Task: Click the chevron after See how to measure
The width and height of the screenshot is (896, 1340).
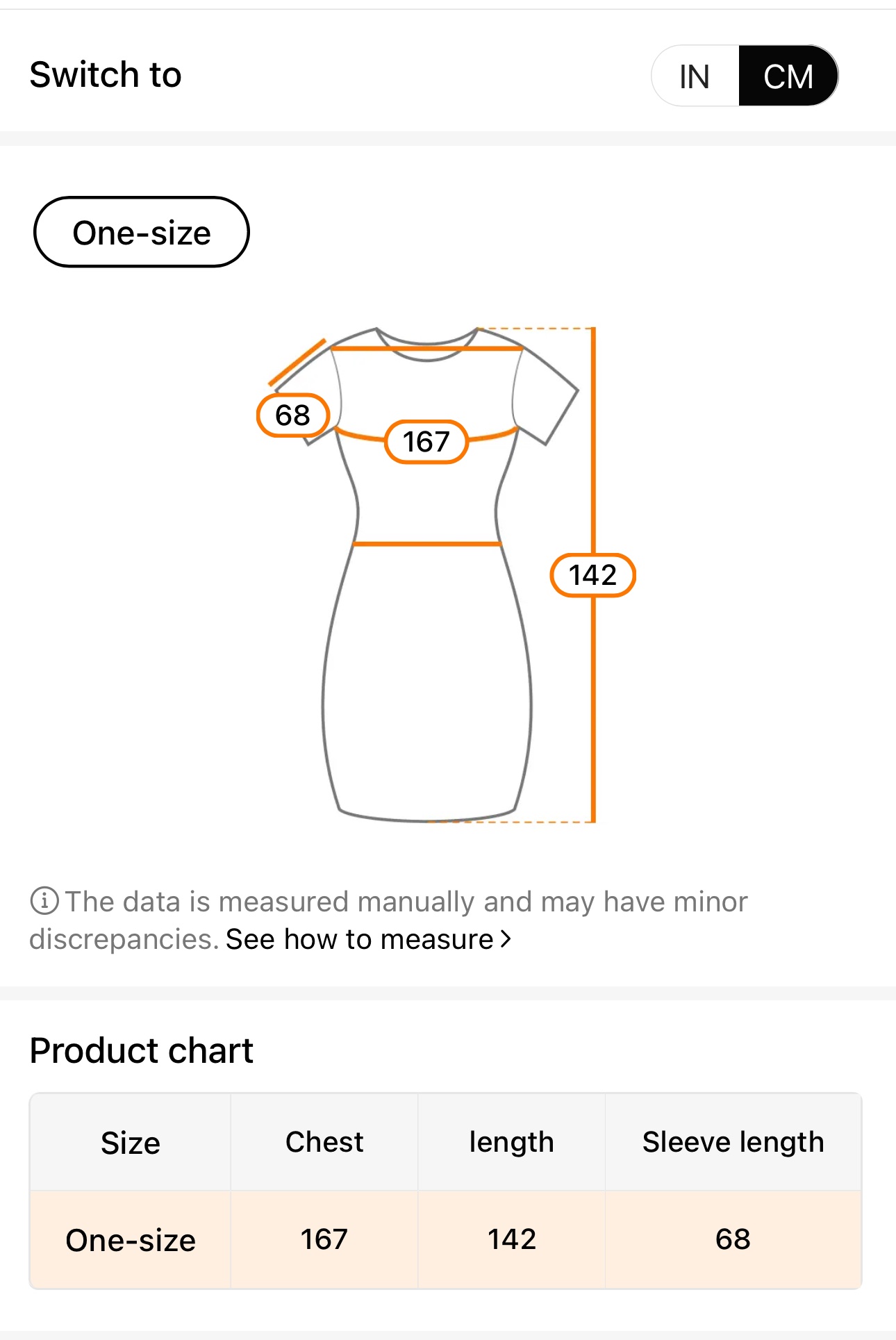Action: [x=506, y=939]
